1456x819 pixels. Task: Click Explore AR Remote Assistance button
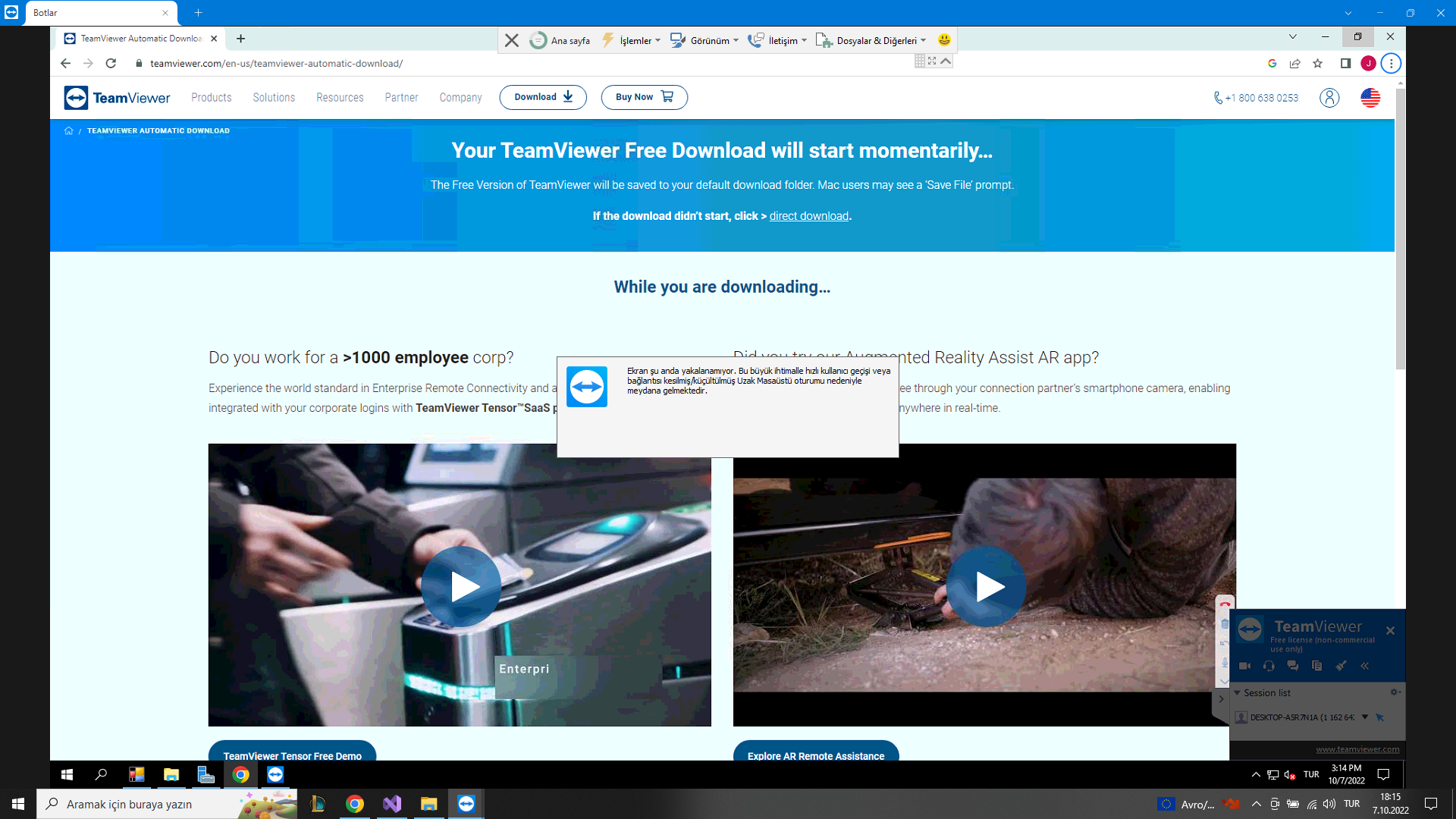tap(816, 752)
